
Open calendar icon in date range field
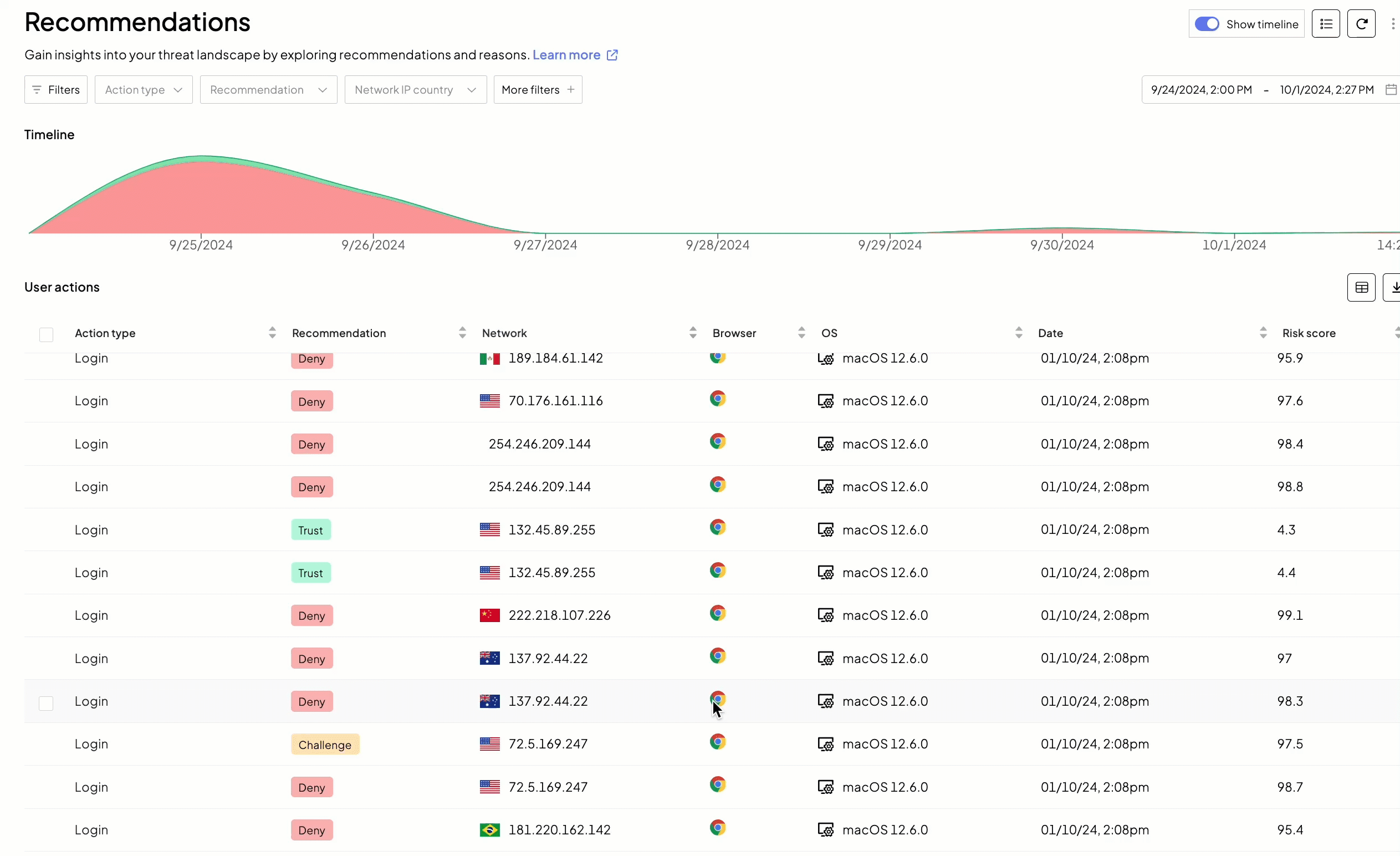1391,90
